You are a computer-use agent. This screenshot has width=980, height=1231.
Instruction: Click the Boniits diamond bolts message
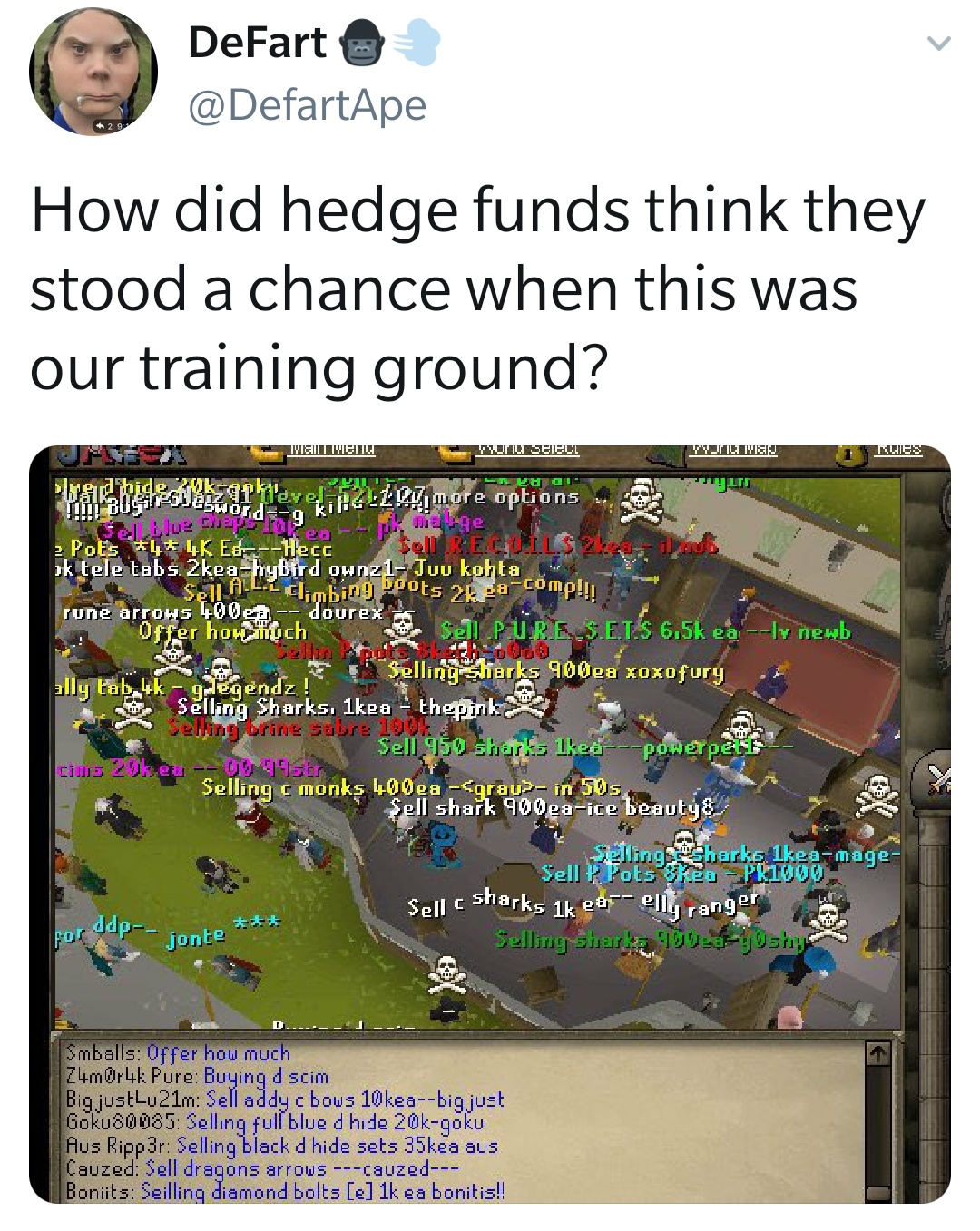point(286,1191)
